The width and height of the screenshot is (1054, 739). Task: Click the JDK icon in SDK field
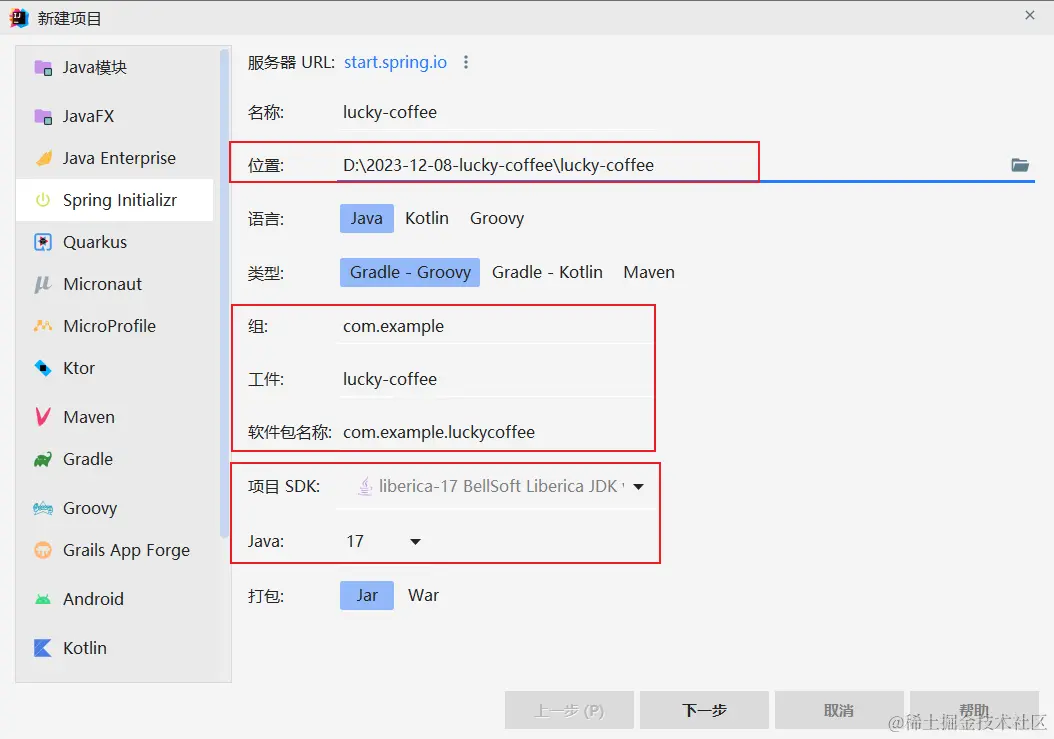tap(364, 486)
